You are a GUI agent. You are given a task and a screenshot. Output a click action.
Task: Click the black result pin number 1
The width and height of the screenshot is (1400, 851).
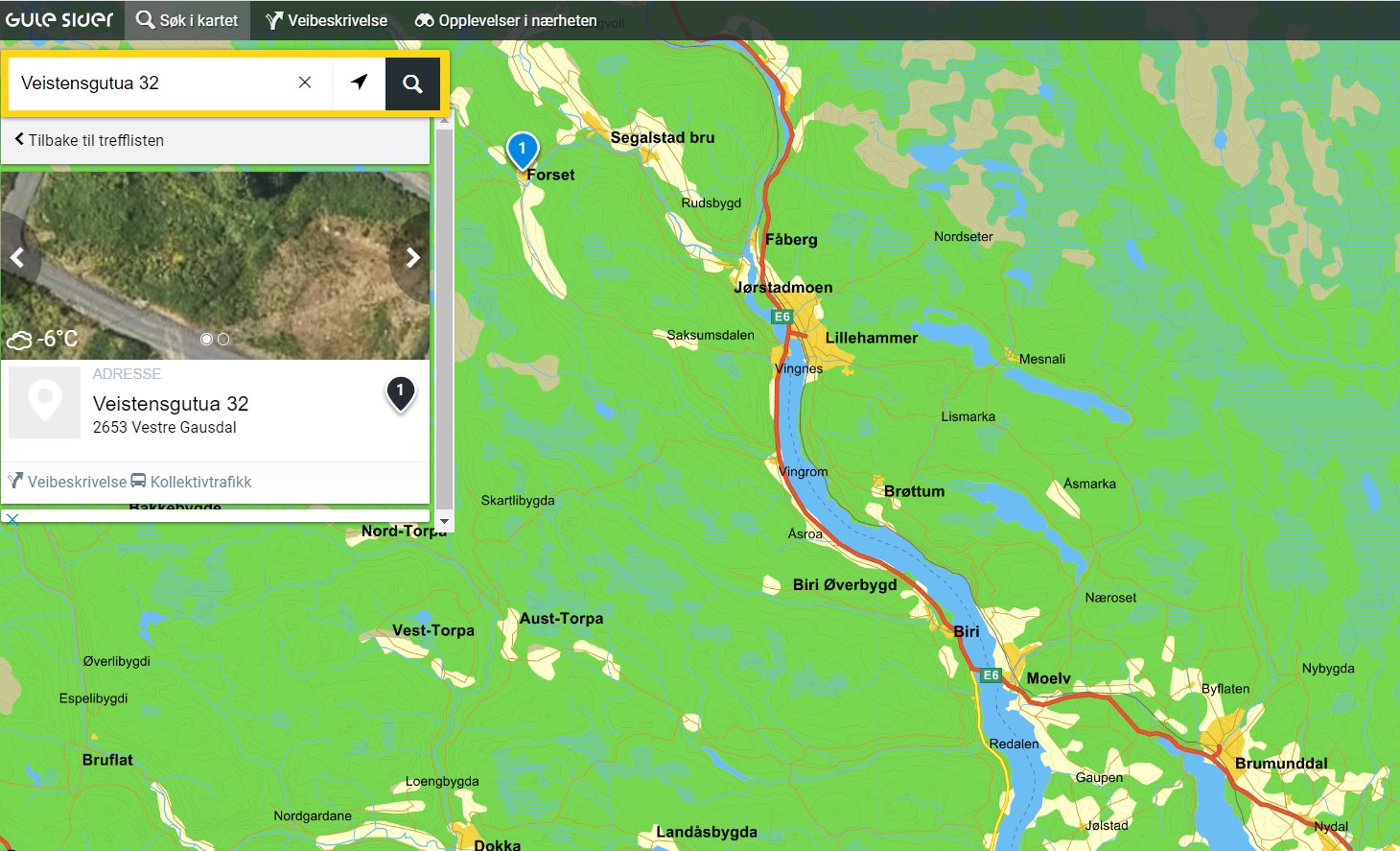click(x=401, y=393)
